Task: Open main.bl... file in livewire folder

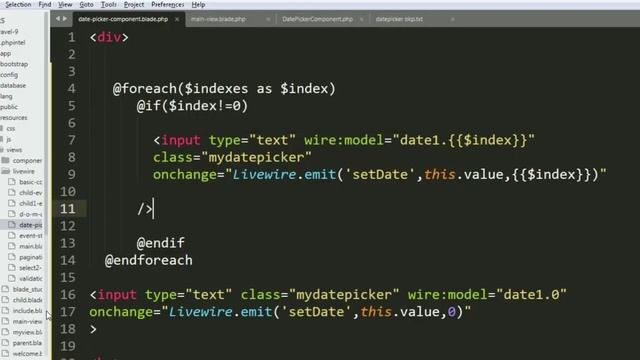Action: point(31,246)
